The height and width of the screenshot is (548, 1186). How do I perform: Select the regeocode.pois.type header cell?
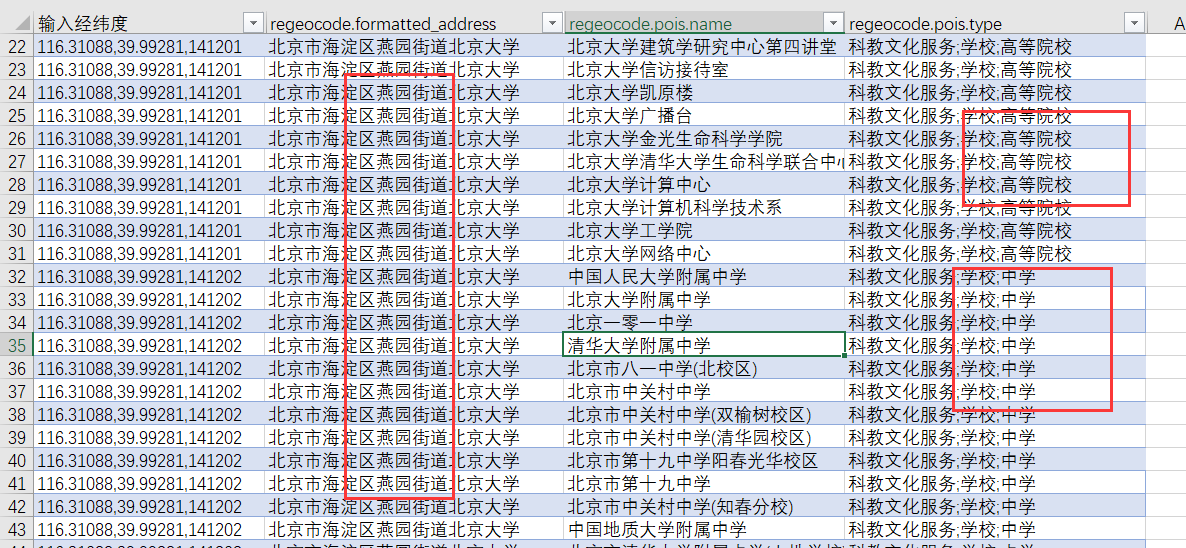[x=995, y=23]
